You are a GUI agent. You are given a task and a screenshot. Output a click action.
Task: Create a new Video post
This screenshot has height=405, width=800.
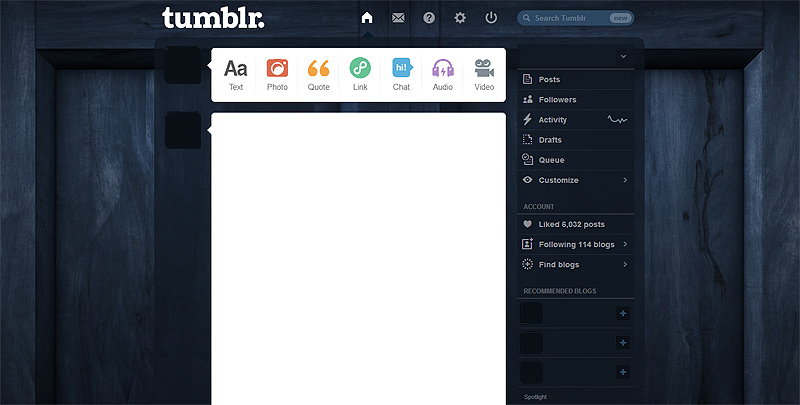[x=484, y=74]
